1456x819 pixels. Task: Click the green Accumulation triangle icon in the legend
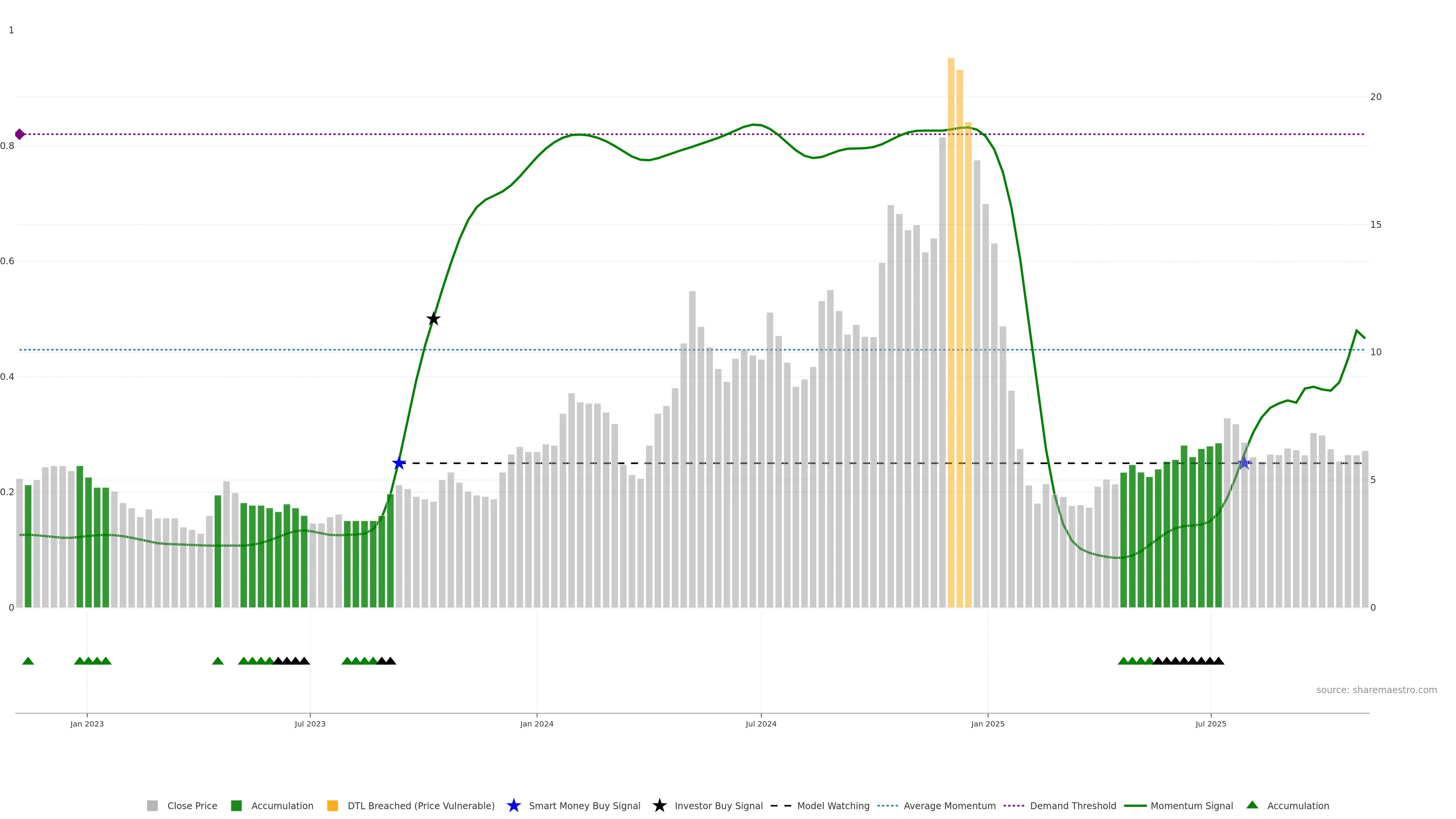(1252, 805)
